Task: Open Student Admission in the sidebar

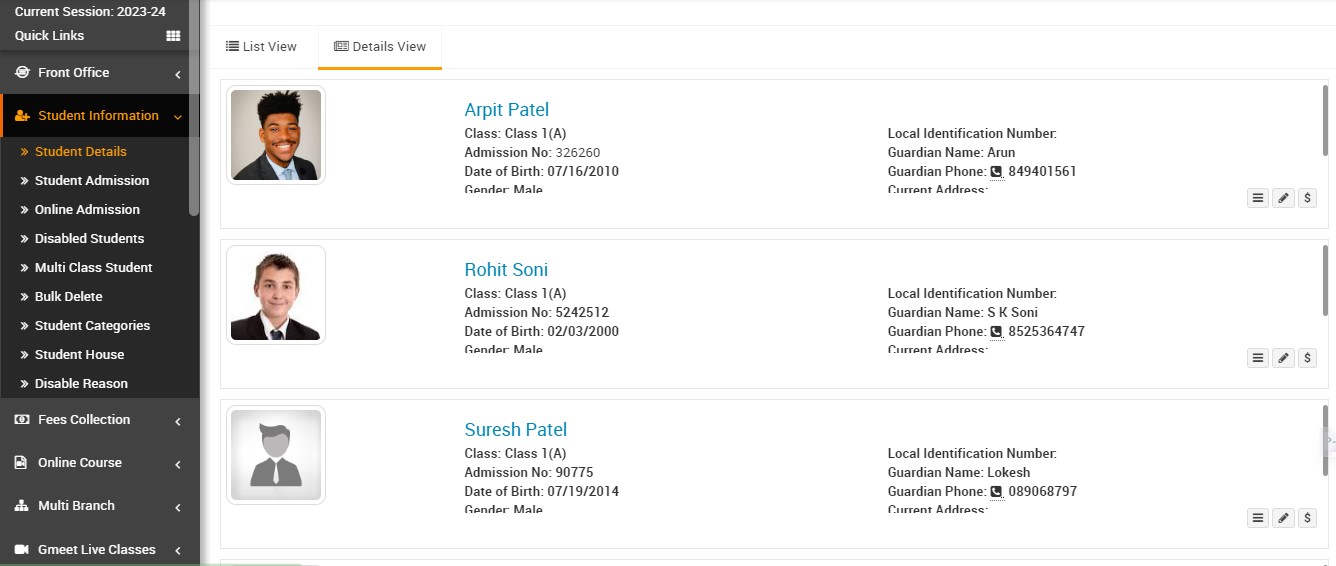Action: click(92, 181)
